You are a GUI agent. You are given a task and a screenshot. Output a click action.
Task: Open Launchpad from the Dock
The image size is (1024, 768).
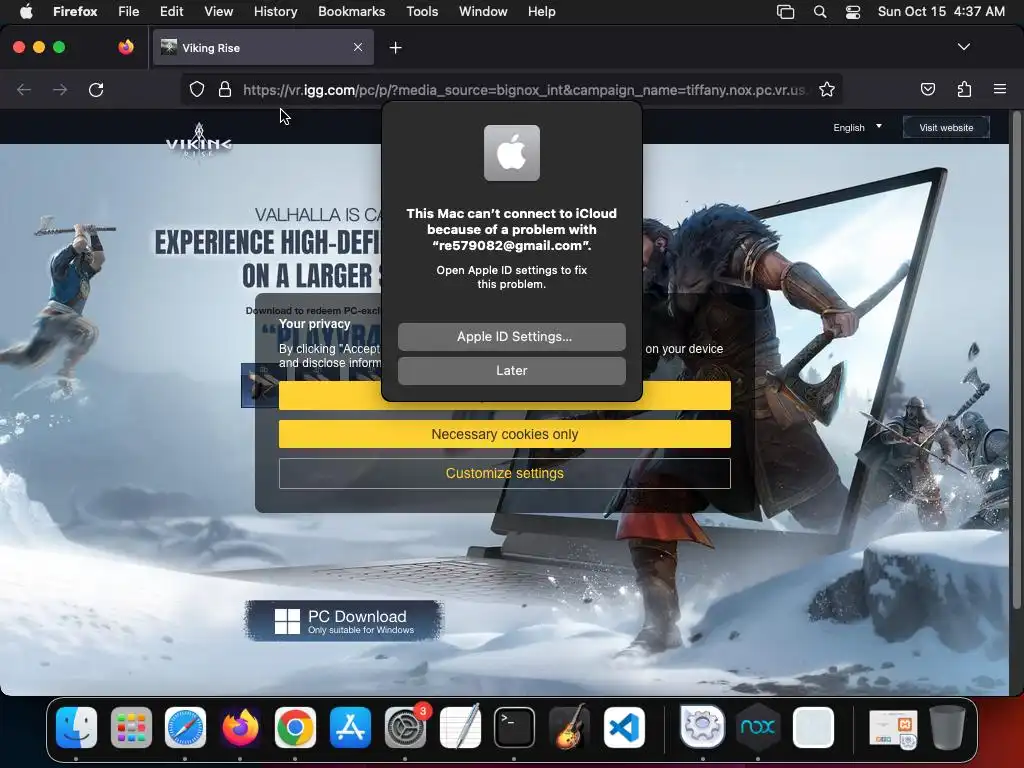point(131,728)
